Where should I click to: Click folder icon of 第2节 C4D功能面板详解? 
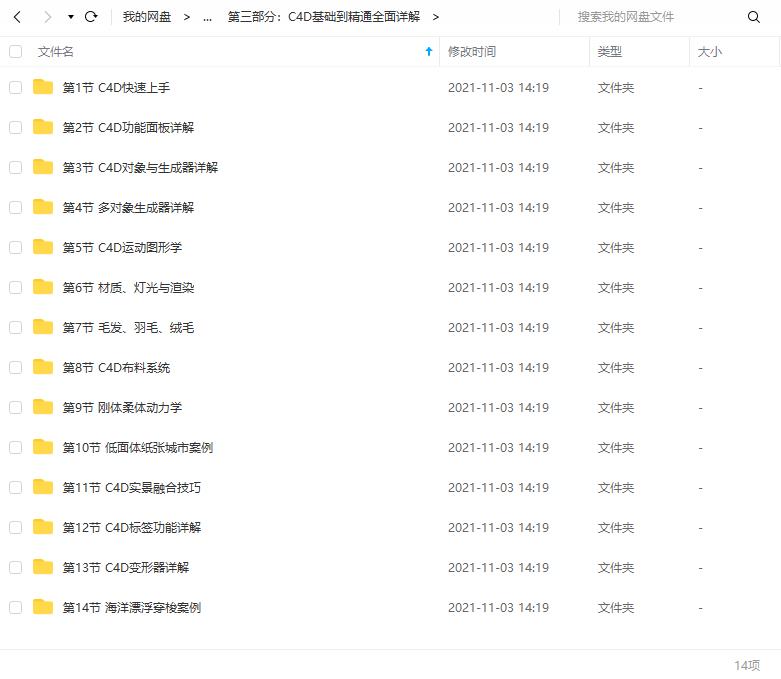pos(43,127)
